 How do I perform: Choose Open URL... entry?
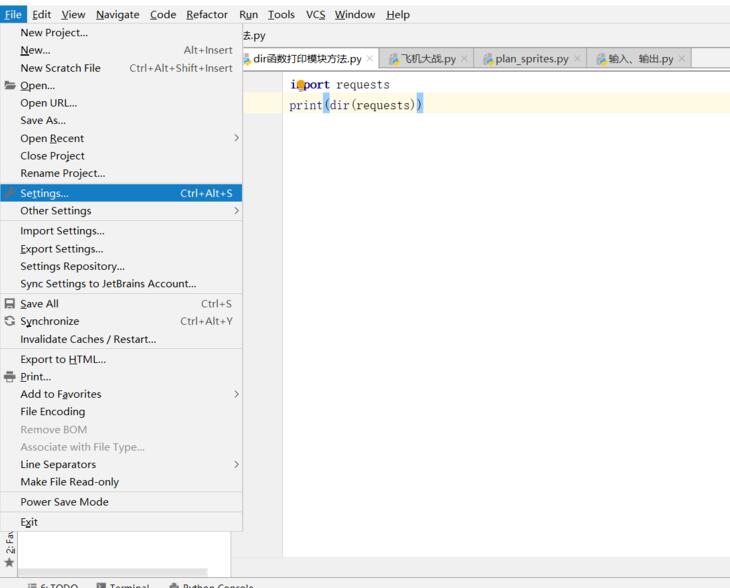tap(121, 103)
